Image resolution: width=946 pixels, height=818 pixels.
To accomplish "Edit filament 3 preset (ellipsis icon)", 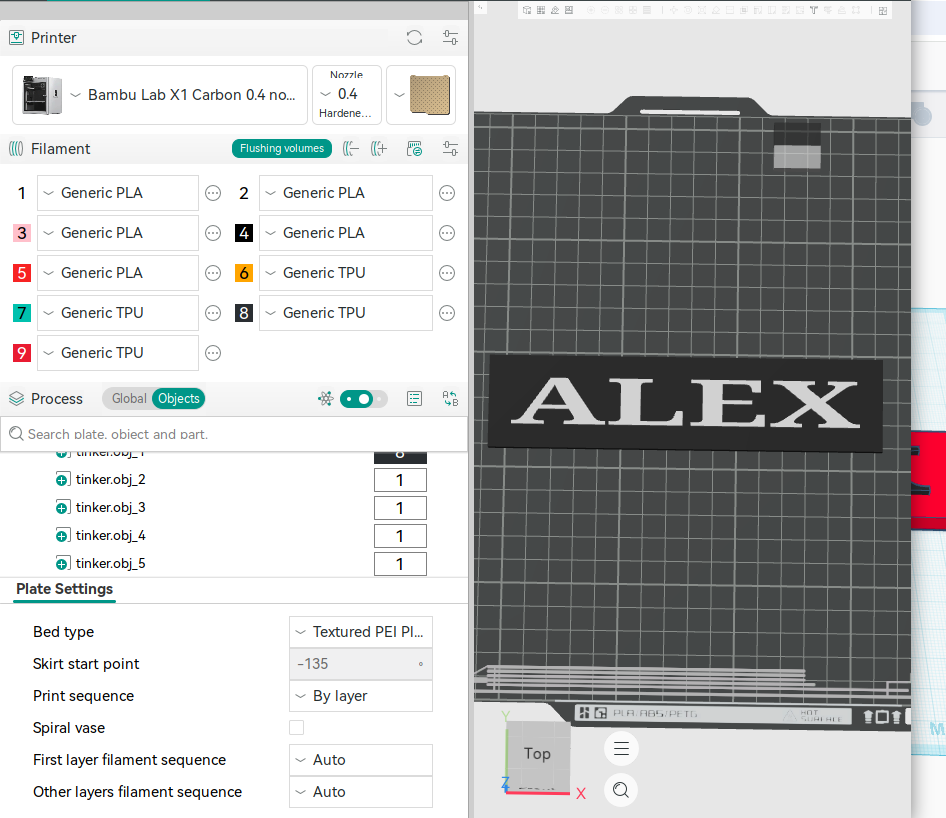I will coord(213,233).
